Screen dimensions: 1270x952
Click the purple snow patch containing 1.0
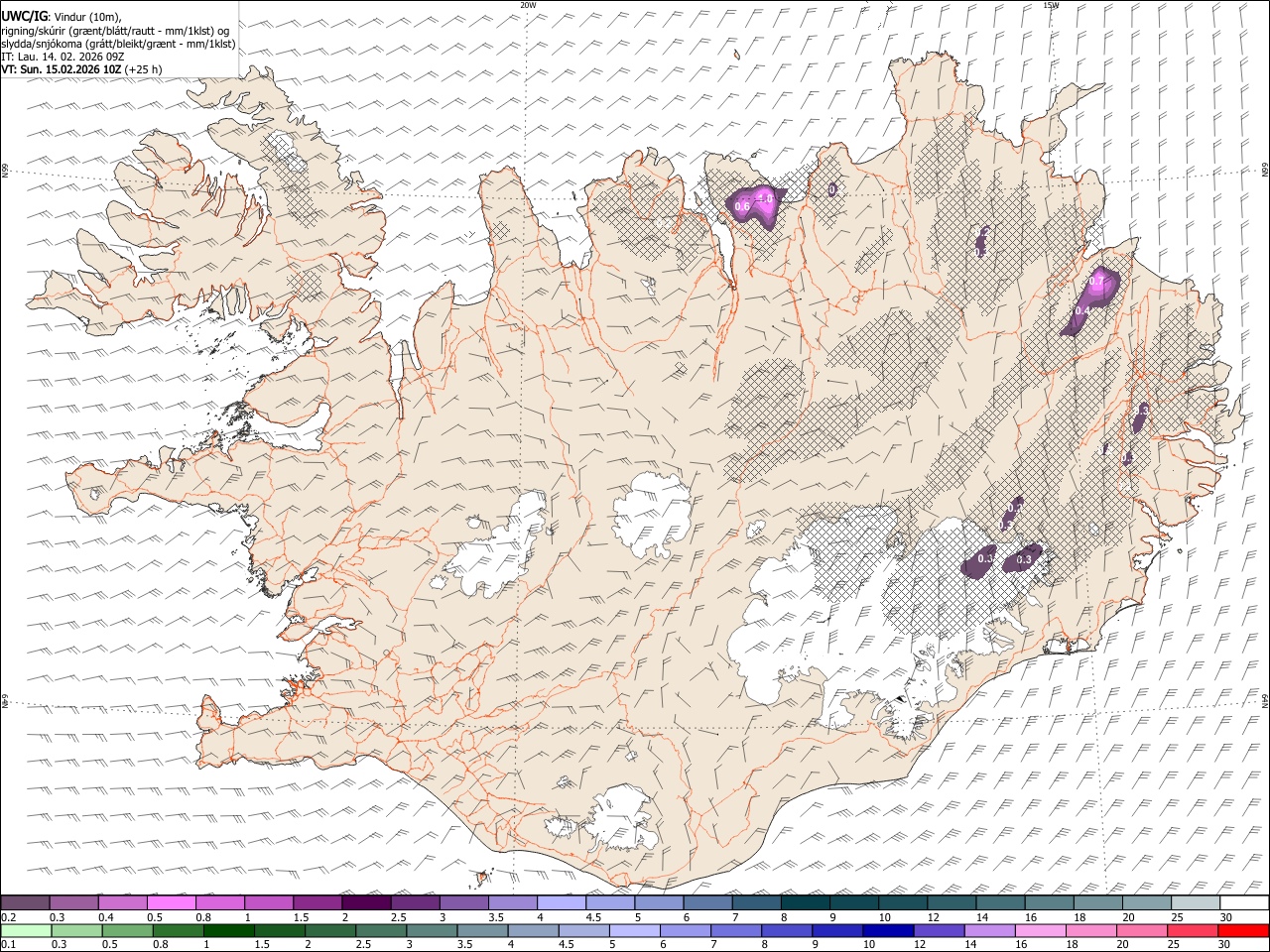[756, 205]
